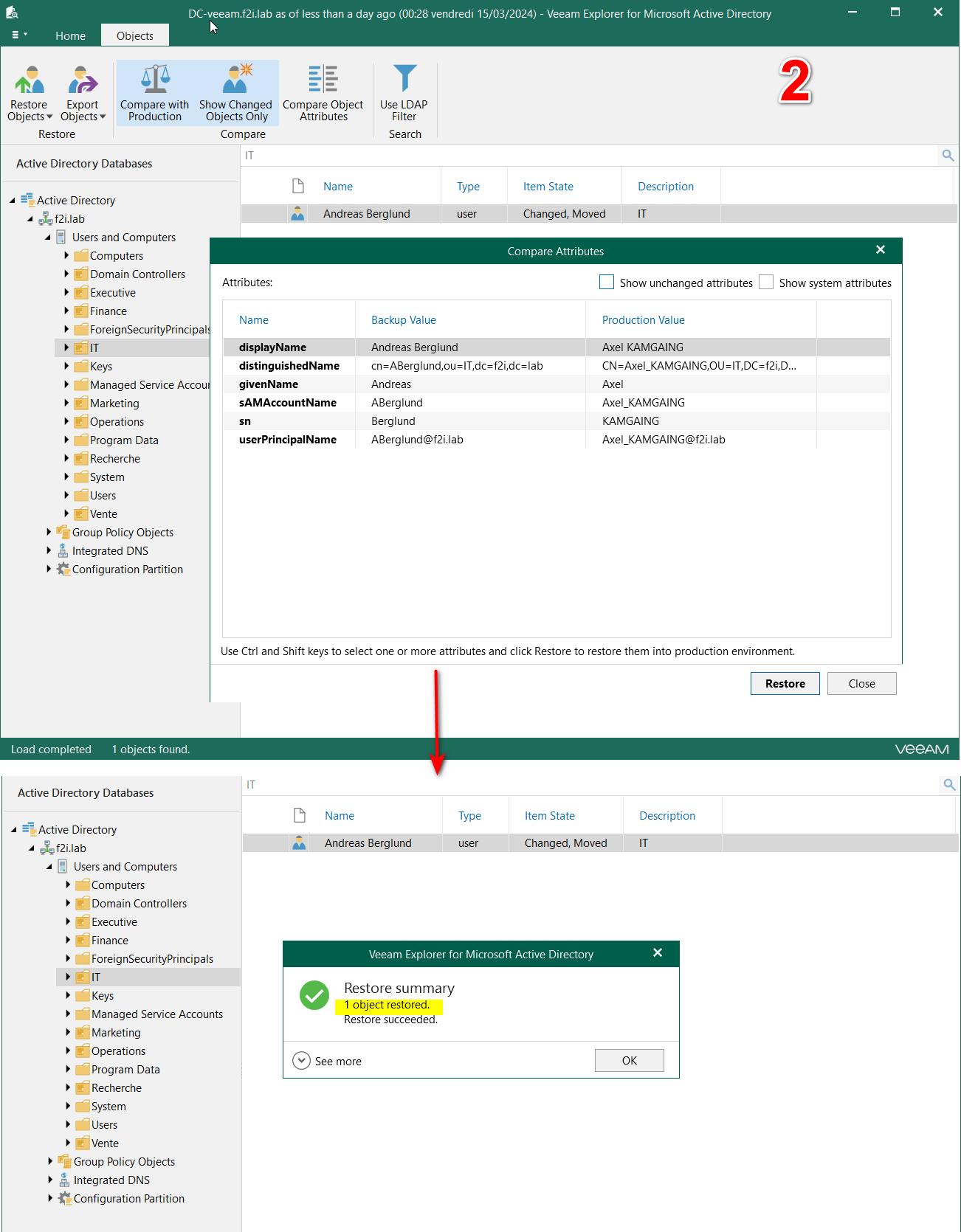The height and width of the screenshot is (1232, 961).
Task: Toggle Show Changed Objects Only
Action: [235, 93]
